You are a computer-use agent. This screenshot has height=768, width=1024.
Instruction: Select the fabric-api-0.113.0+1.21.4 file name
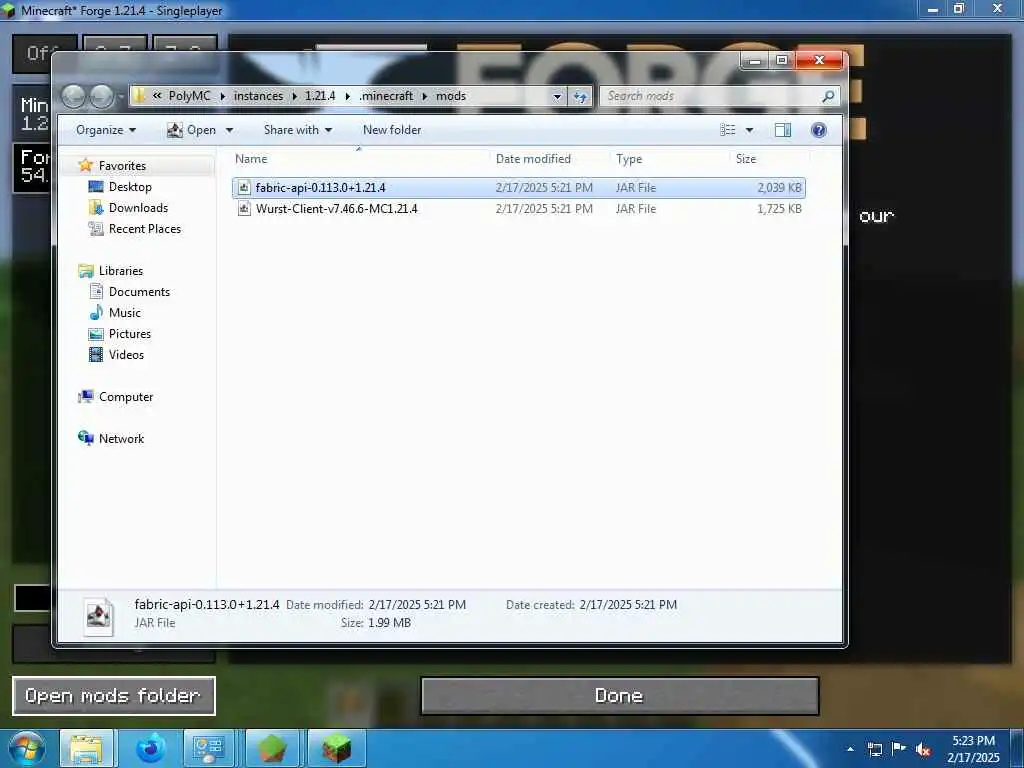tap(321, 187)
